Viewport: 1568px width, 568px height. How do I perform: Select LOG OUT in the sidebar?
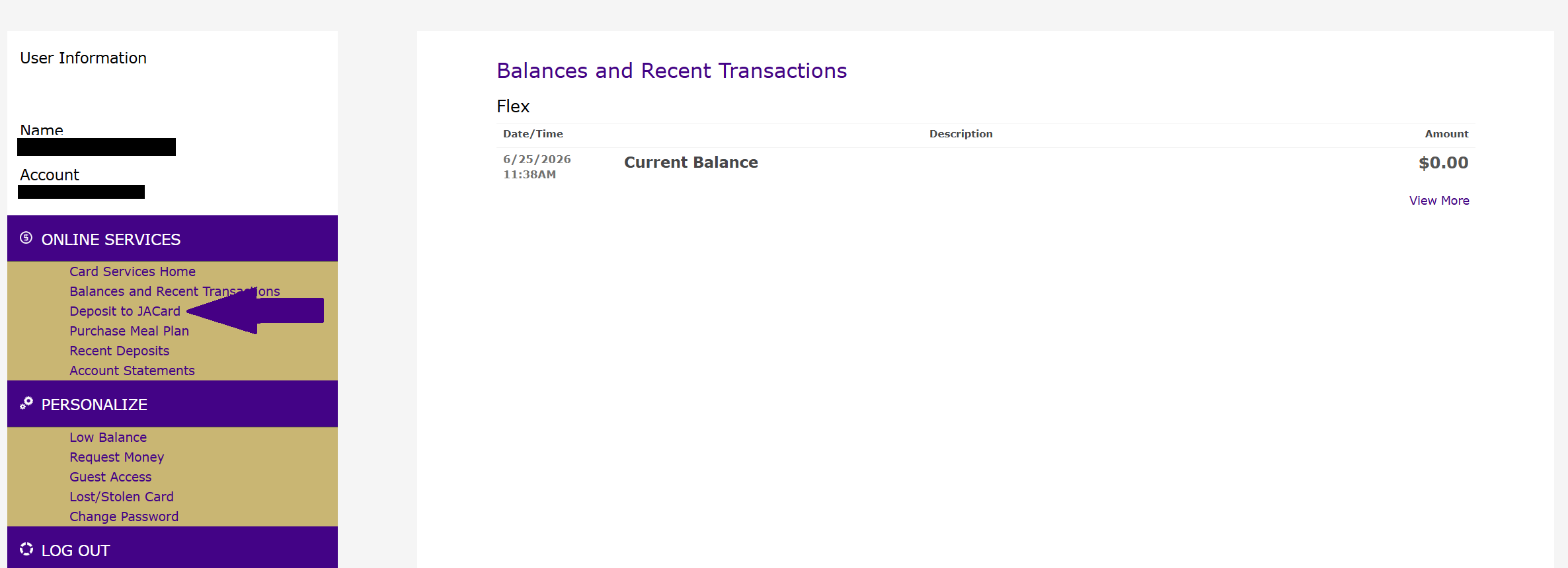tap(173, 548)
